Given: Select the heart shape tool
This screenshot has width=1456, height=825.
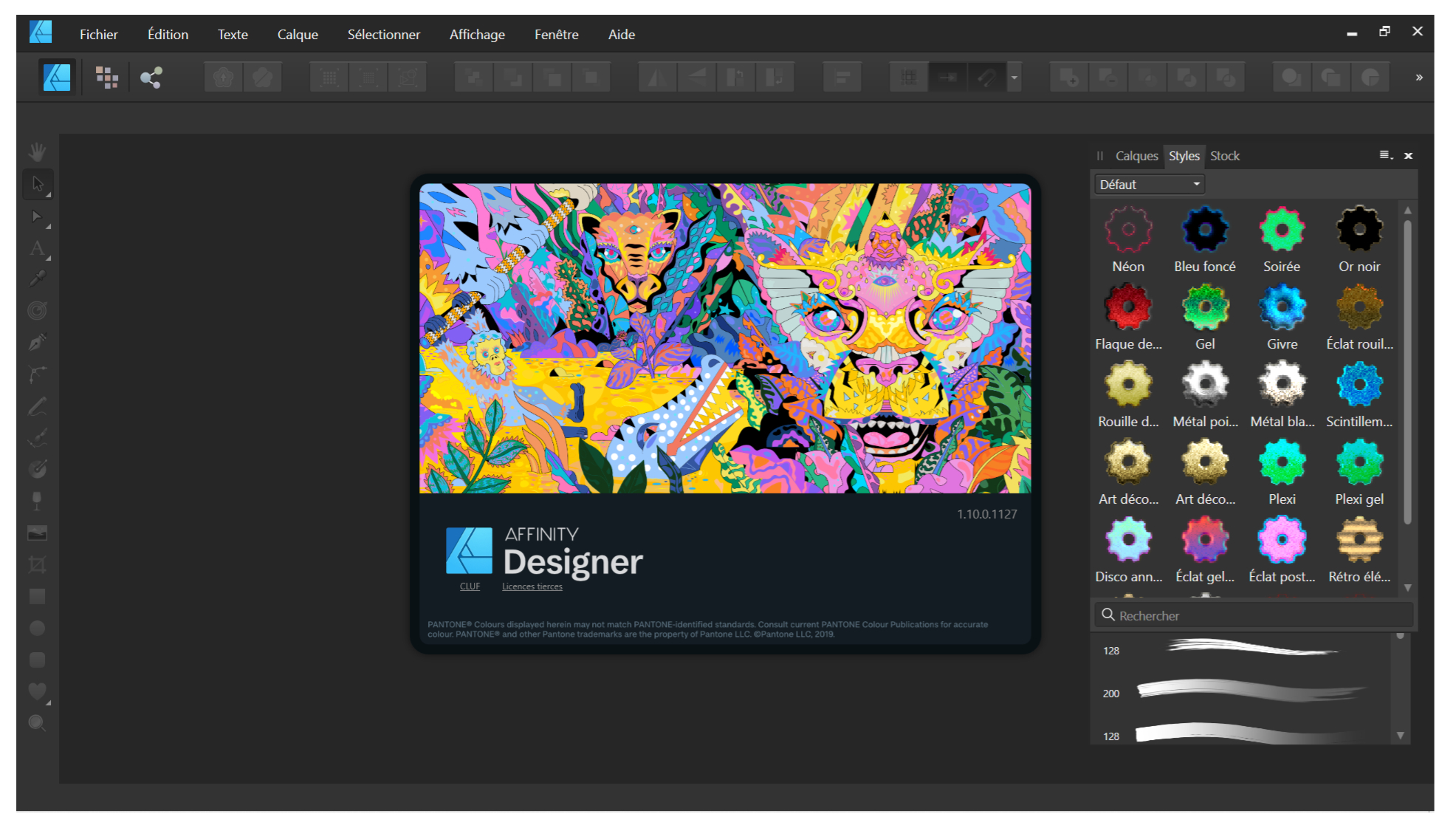Looking at the screenshot, I should click(37, 691).
